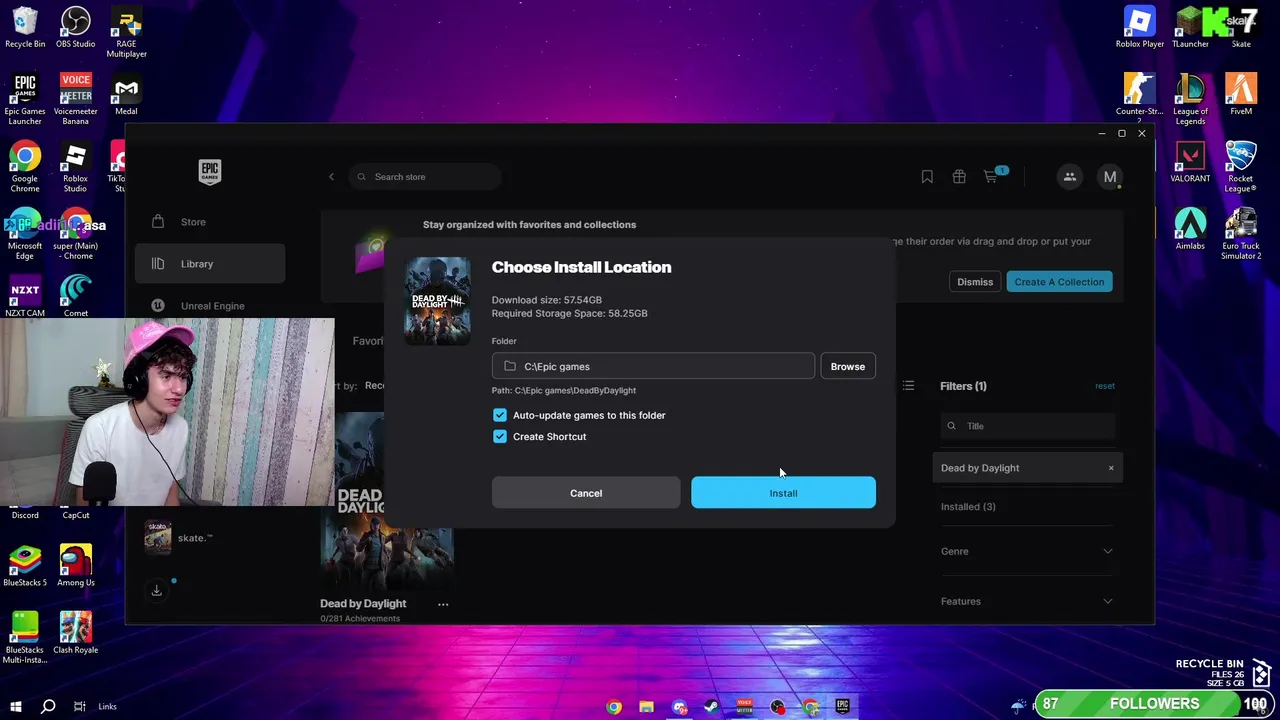This screenshot has width=1280, height=720.
Task: Open Roblox Studio desktop icon
Action: 76,167
